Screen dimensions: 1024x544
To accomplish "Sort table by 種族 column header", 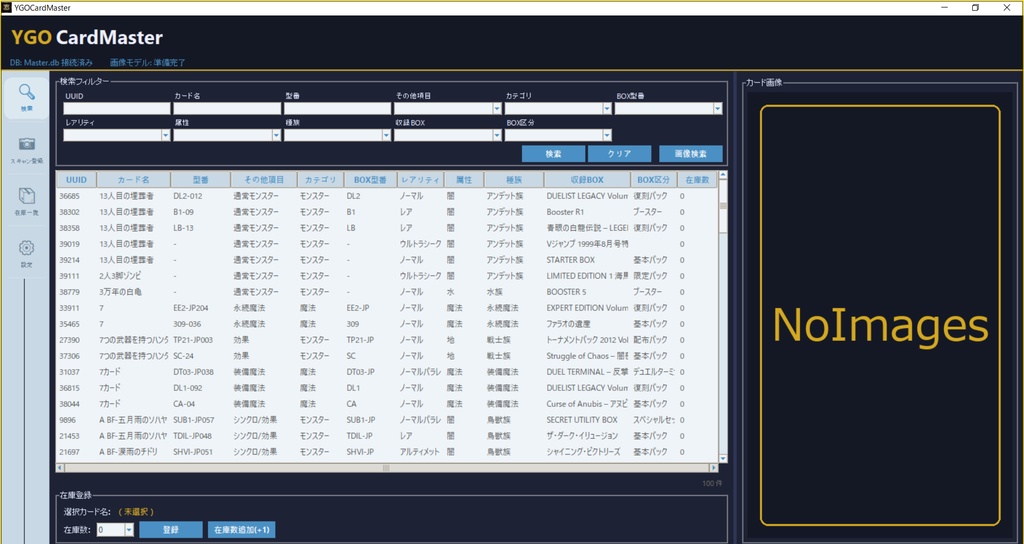I will pyautogui.click(x=513, y=180).
